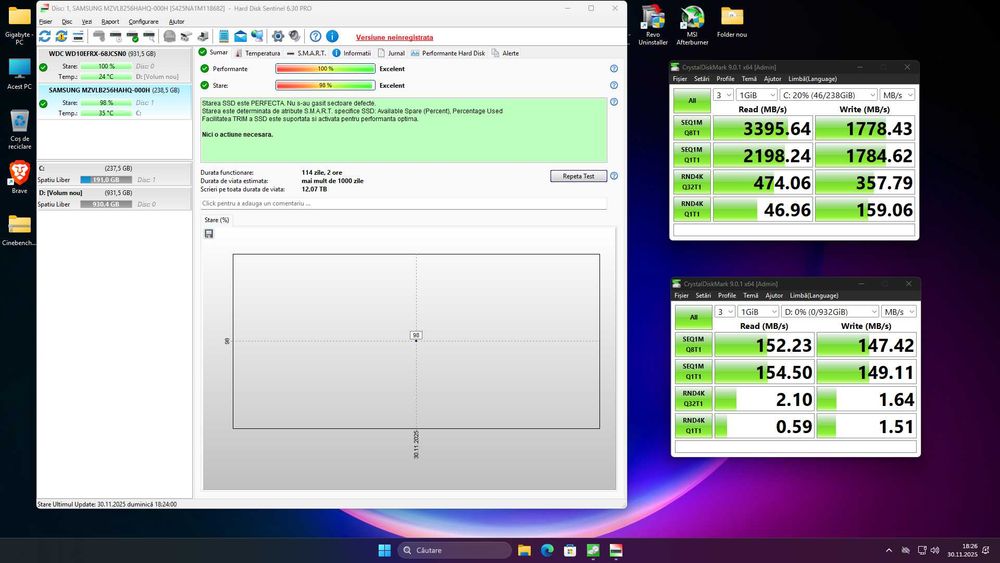This screenshot has height=563, width=1000.
Task: Click the blue info circle toolbar icon
Action: click(332, 36)
